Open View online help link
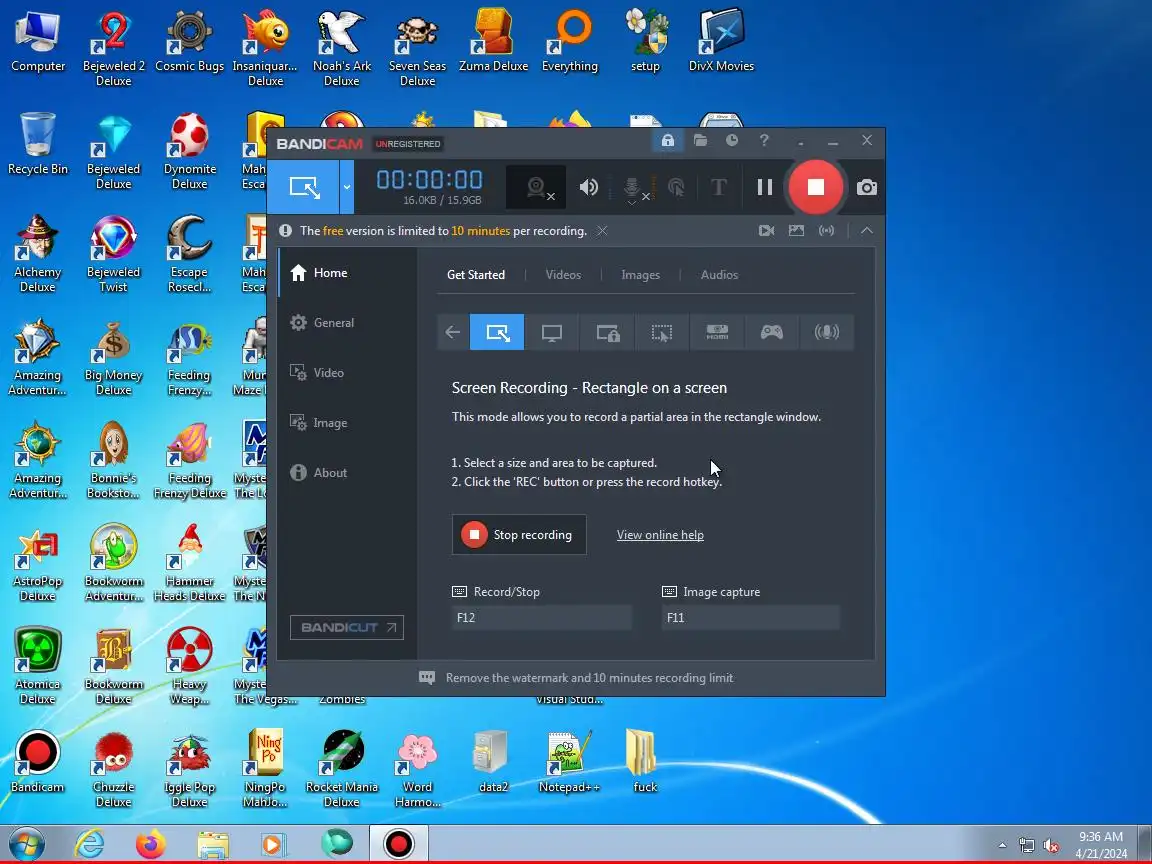 660,535
